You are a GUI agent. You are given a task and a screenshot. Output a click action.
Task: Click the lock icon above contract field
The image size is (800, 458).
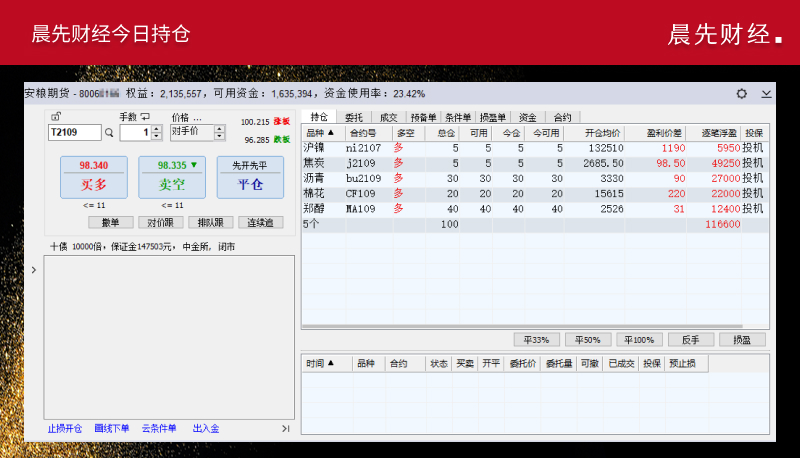point(55,117)
